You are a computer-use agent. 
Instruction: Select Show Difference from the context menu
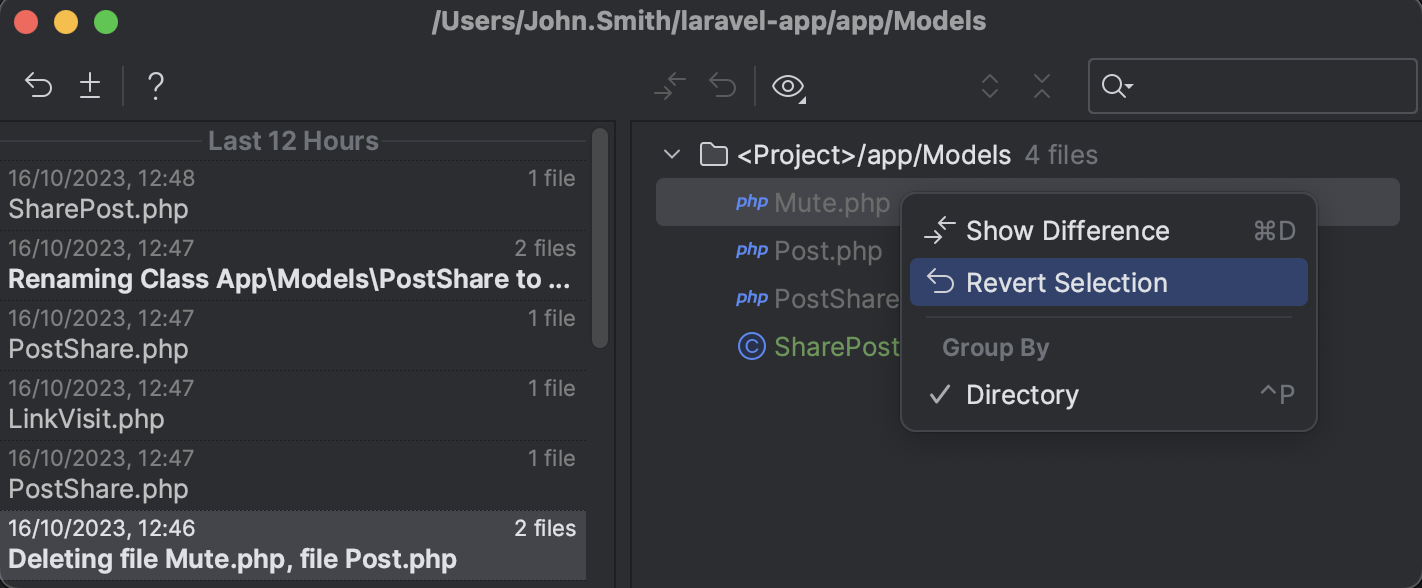[1067, 230]
